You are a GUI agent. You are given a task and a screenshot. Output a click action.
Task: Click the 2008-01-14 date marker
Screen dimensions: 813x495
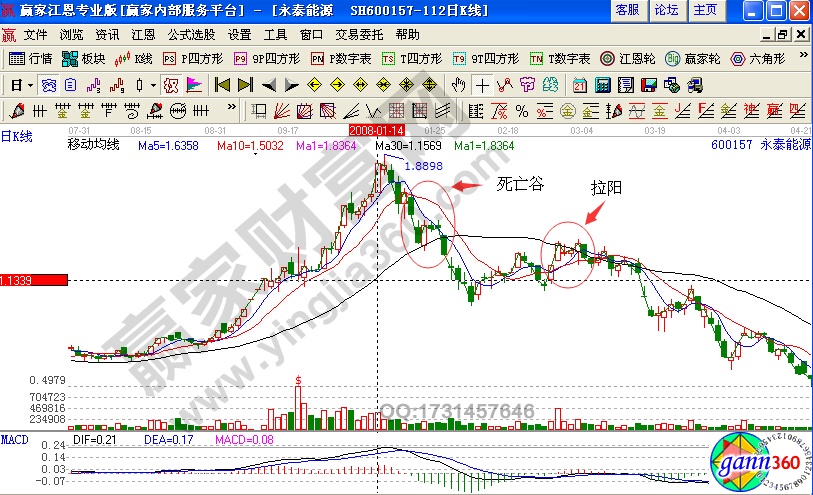tap(376, 130)
